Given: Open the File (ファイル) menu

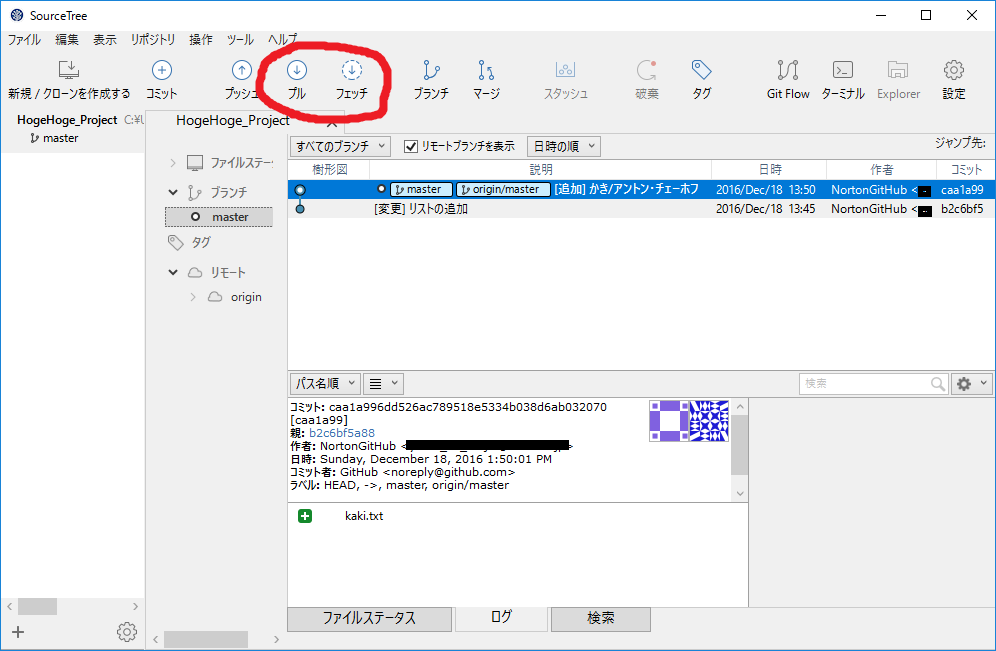Looking at the screenshot, I should [24, 39].
